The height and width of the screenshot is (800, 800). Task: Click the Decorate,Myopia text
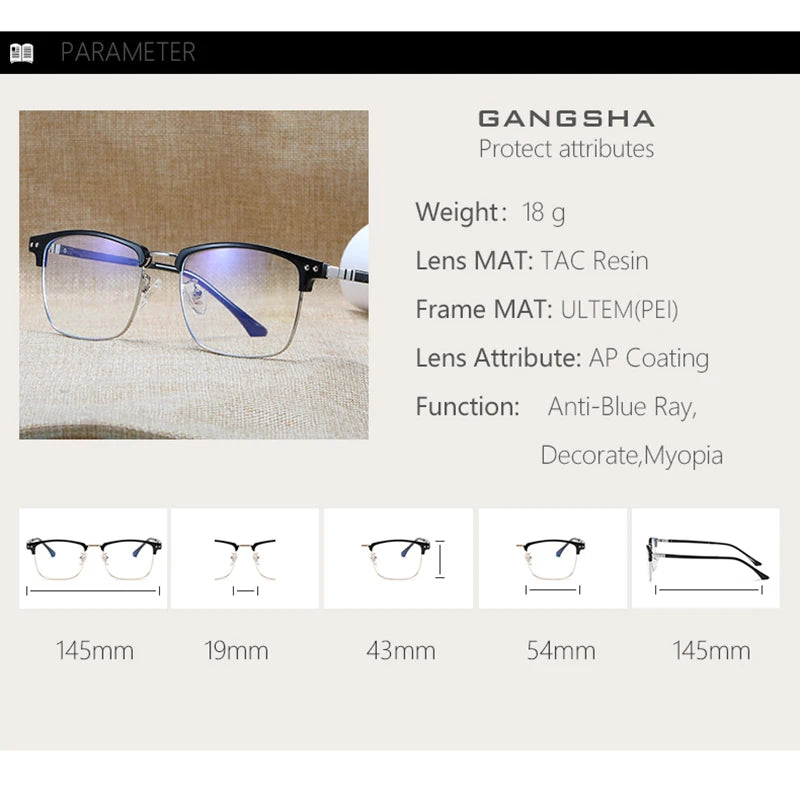(632, 456)
